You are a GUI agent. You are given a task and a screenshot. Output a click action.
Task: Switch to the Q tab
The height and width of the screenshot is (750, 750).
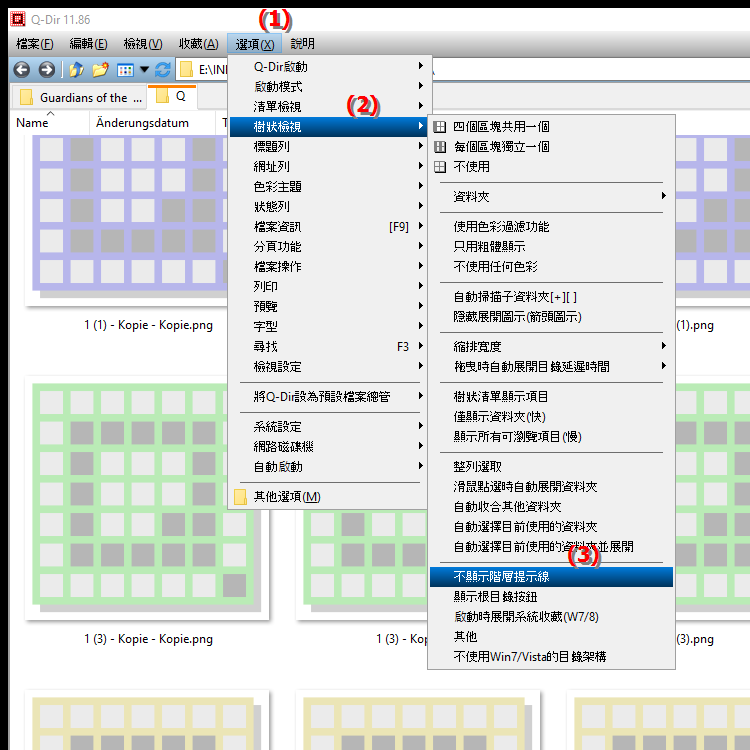[172, 97]
